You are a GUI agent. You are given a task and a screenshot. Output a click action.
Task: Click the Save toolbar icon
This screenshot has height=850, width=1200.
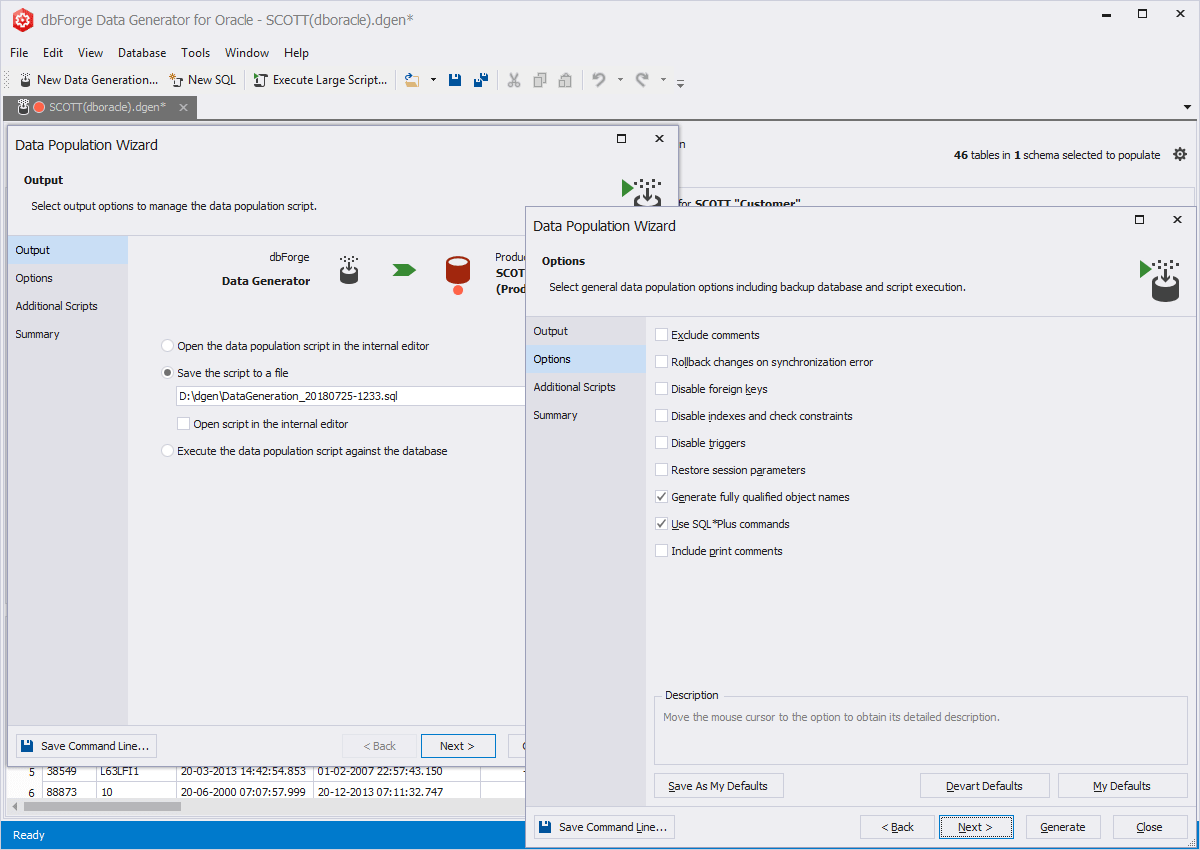[455, 79]
